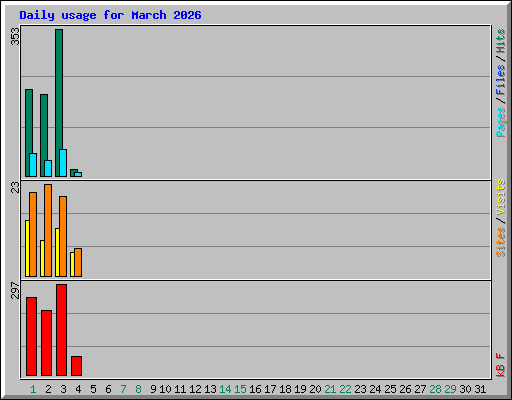512x400 pixels.
Task: Click the orange sites bar for day 3
Action: (x=63, y=236)
